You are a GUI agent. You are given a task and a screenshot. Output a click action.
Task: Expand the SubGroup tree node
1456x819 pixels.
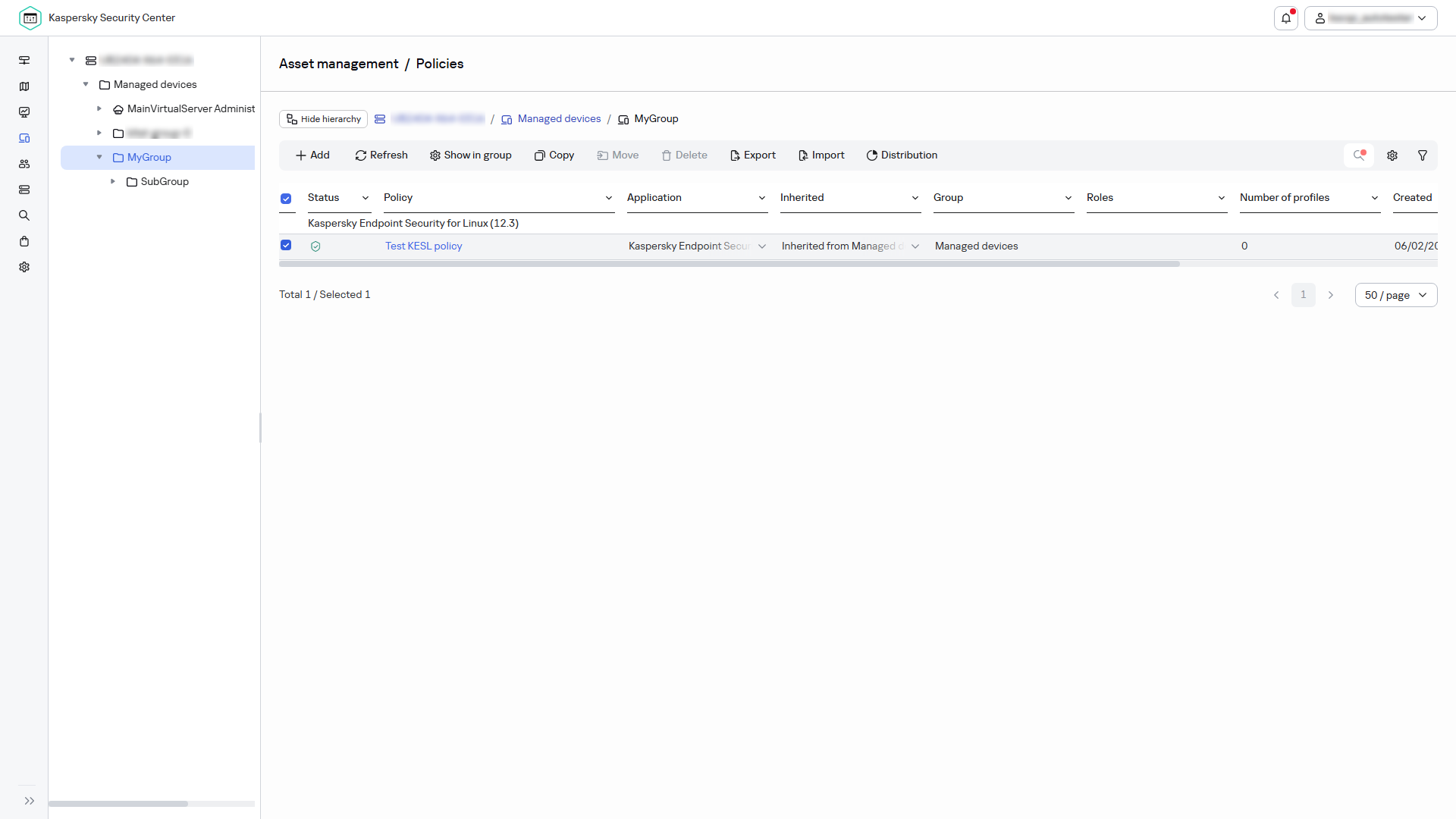[113, 181]
